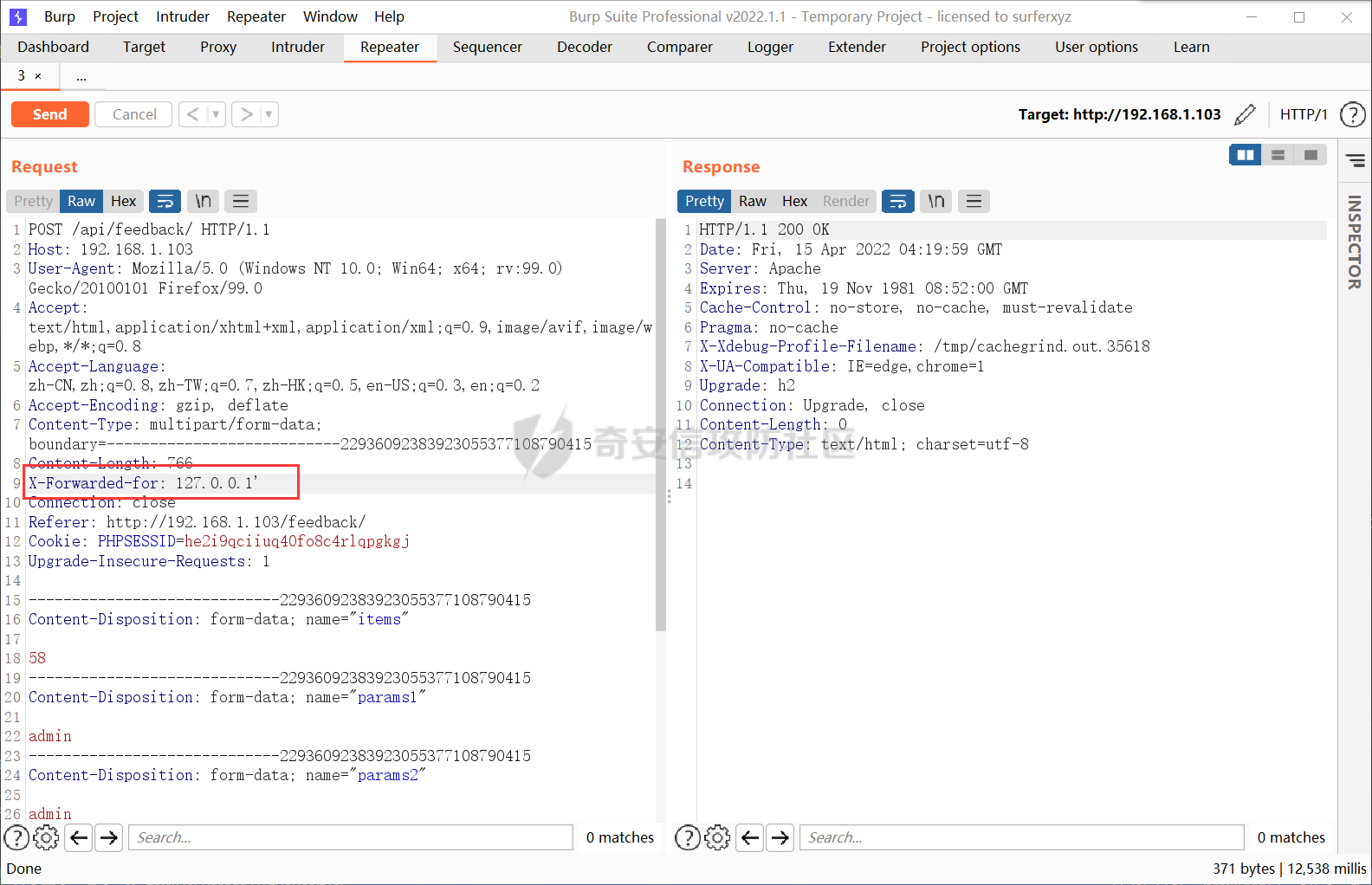This screenshot has height=885, width=1372.
Task: Switch request view to Pretty
Action: click(x=33, y=201)
